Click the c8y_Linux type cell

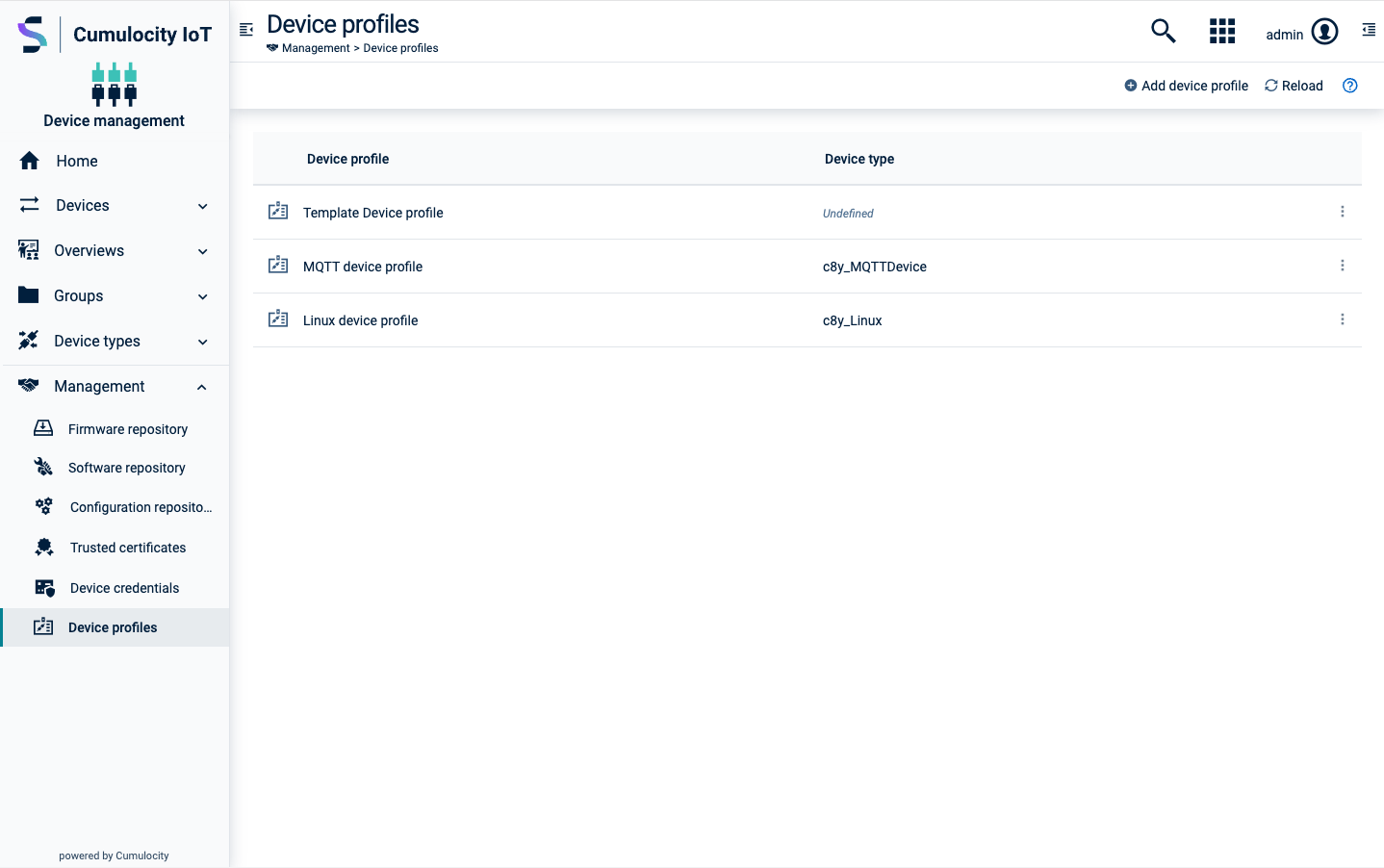[x=852, y=320]
